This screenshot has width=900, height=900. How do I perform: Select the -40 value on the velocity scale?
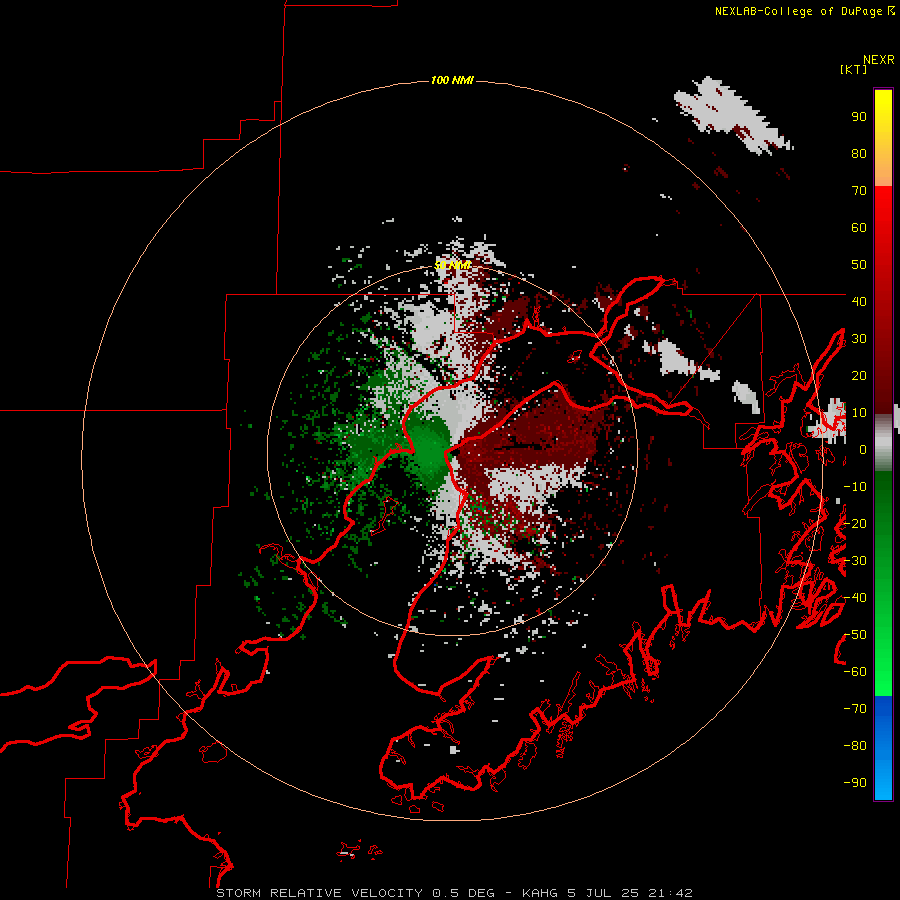(x=855, y=598)
